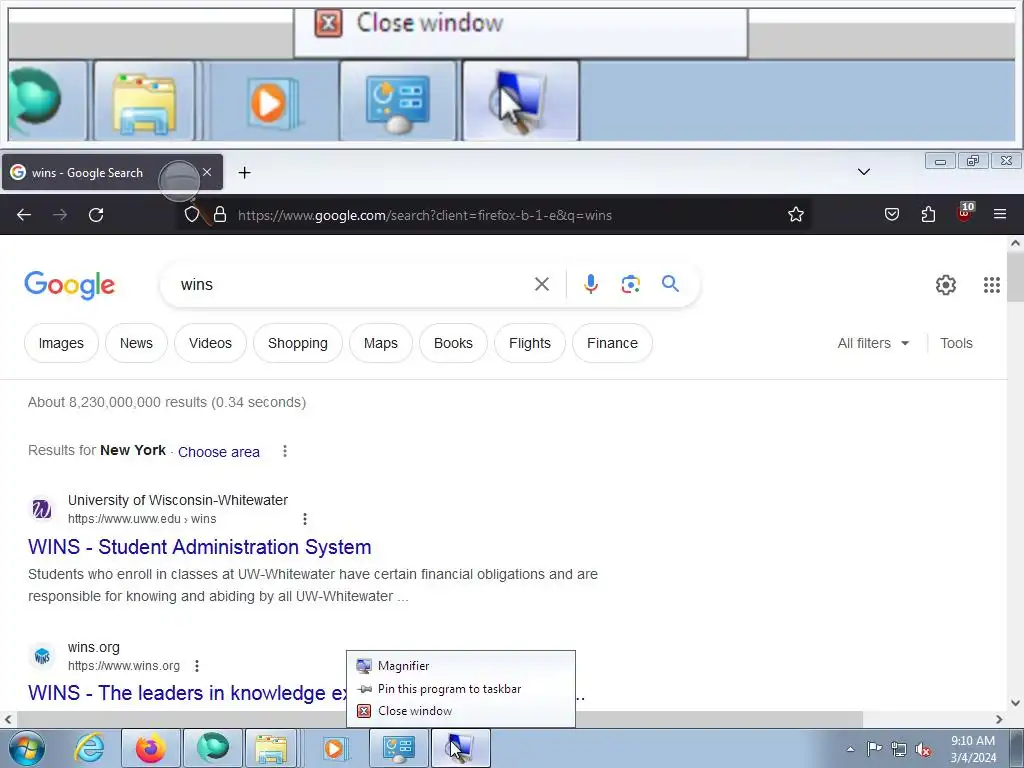
Task: Go back to the previous page in Firefox
Action: tap(24, 215)
